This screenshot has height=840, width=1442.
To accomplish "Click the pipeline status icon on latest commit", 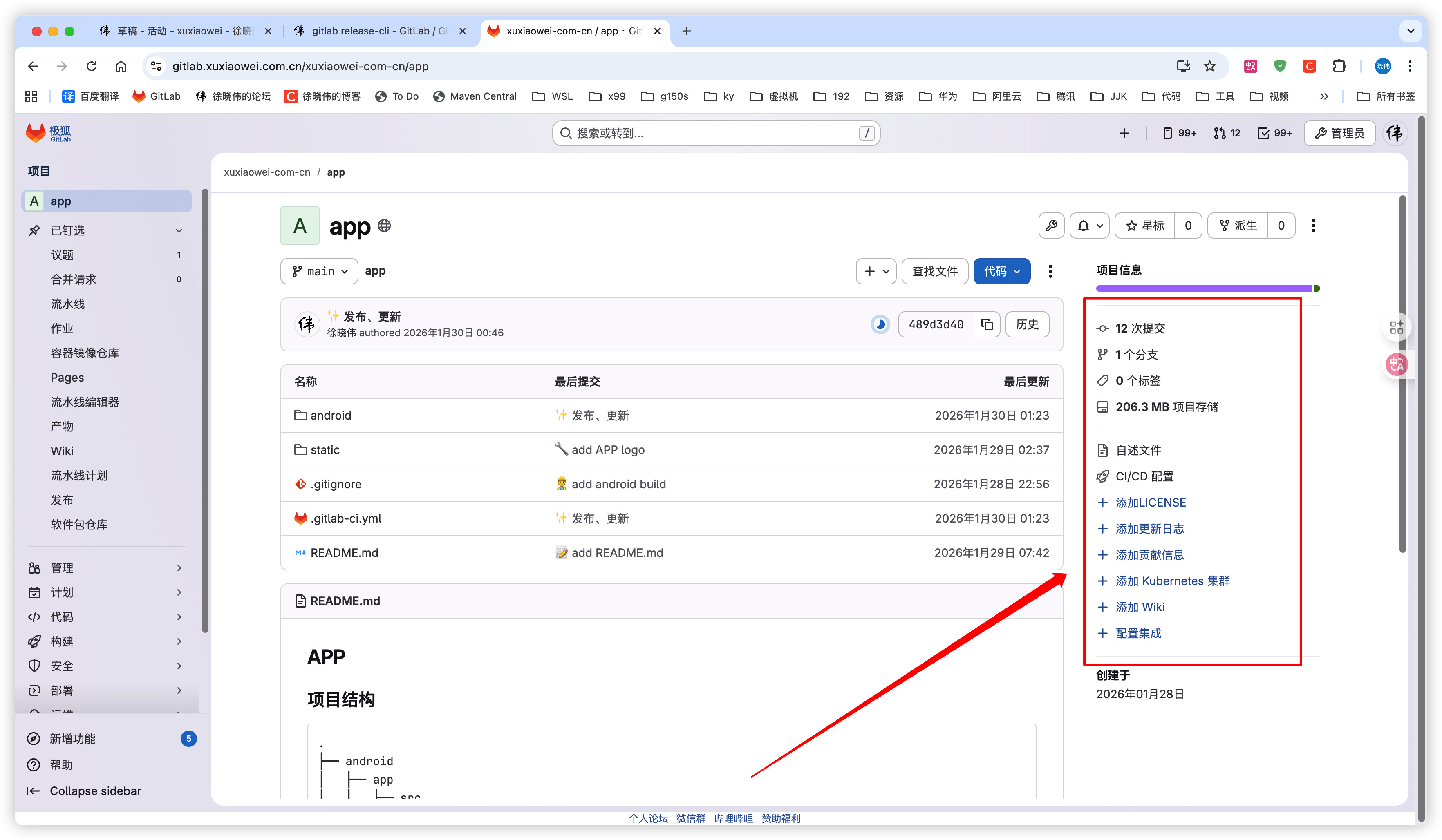I will coord(880,324).
